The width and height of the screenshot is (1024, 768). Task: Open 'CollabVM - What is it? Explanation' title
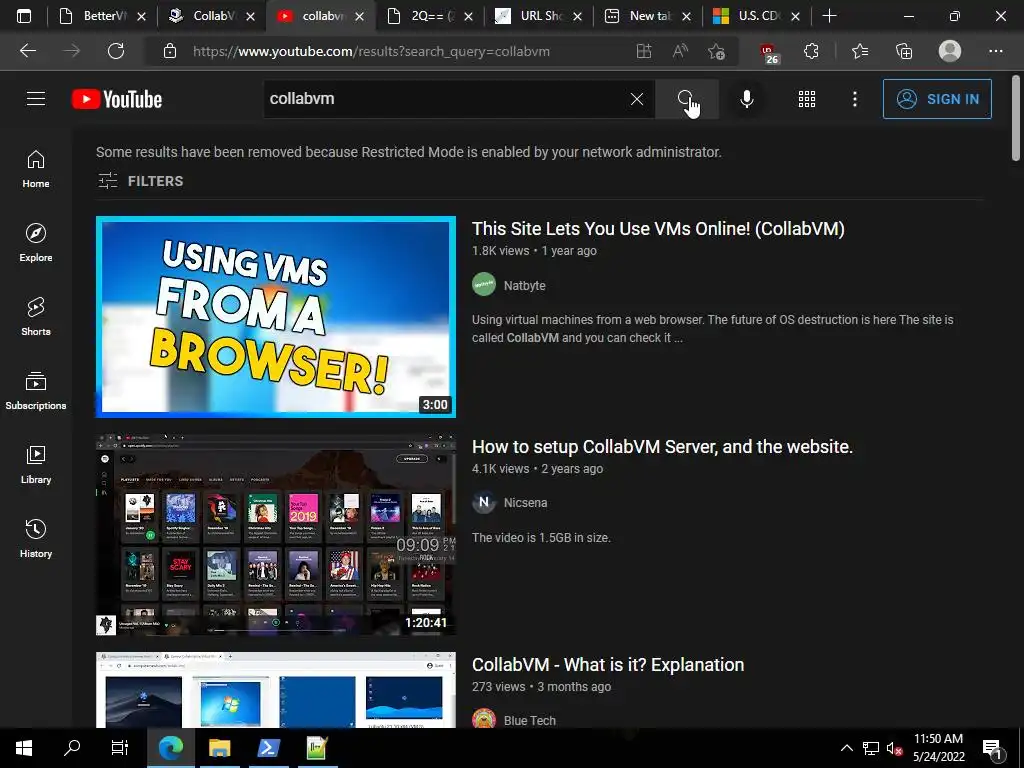[x=608, y=665]
